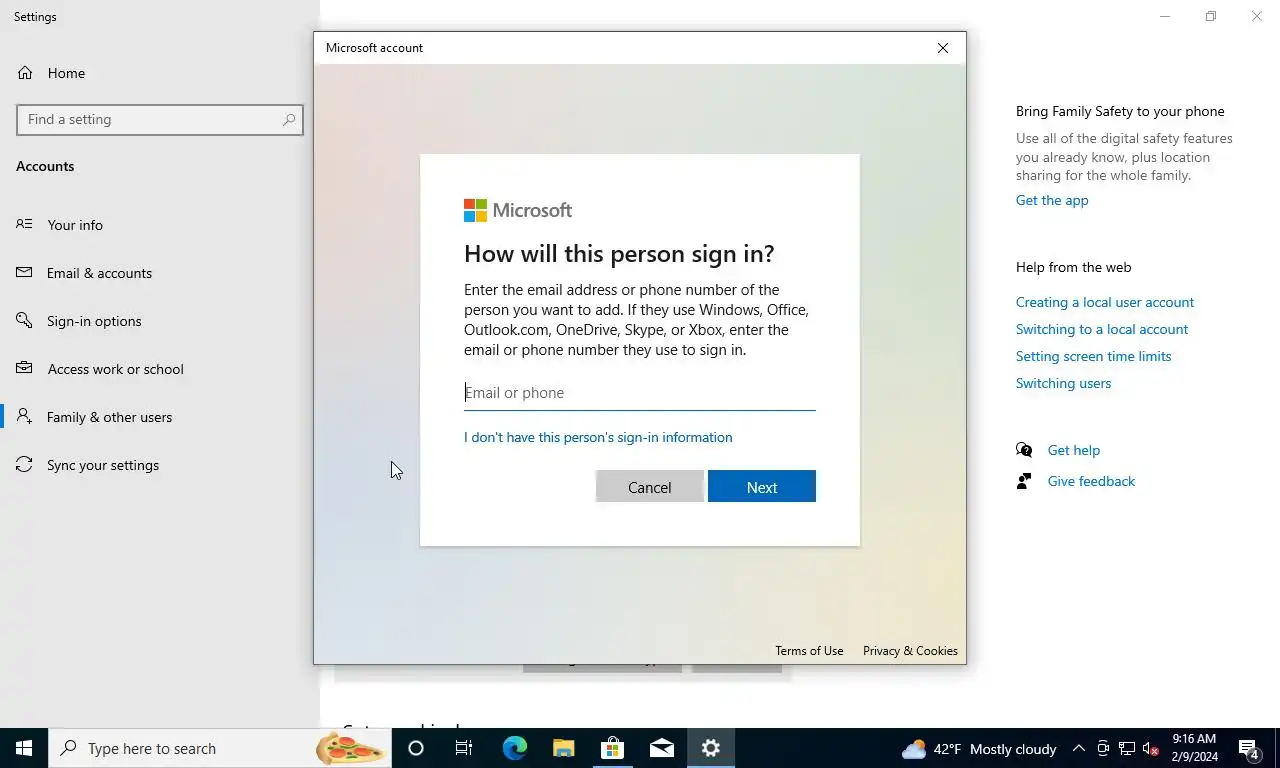This screenshot has height=768, width=1280.
Task: Switch to Settings gear on taskbar
Action: tap(711, 748)
